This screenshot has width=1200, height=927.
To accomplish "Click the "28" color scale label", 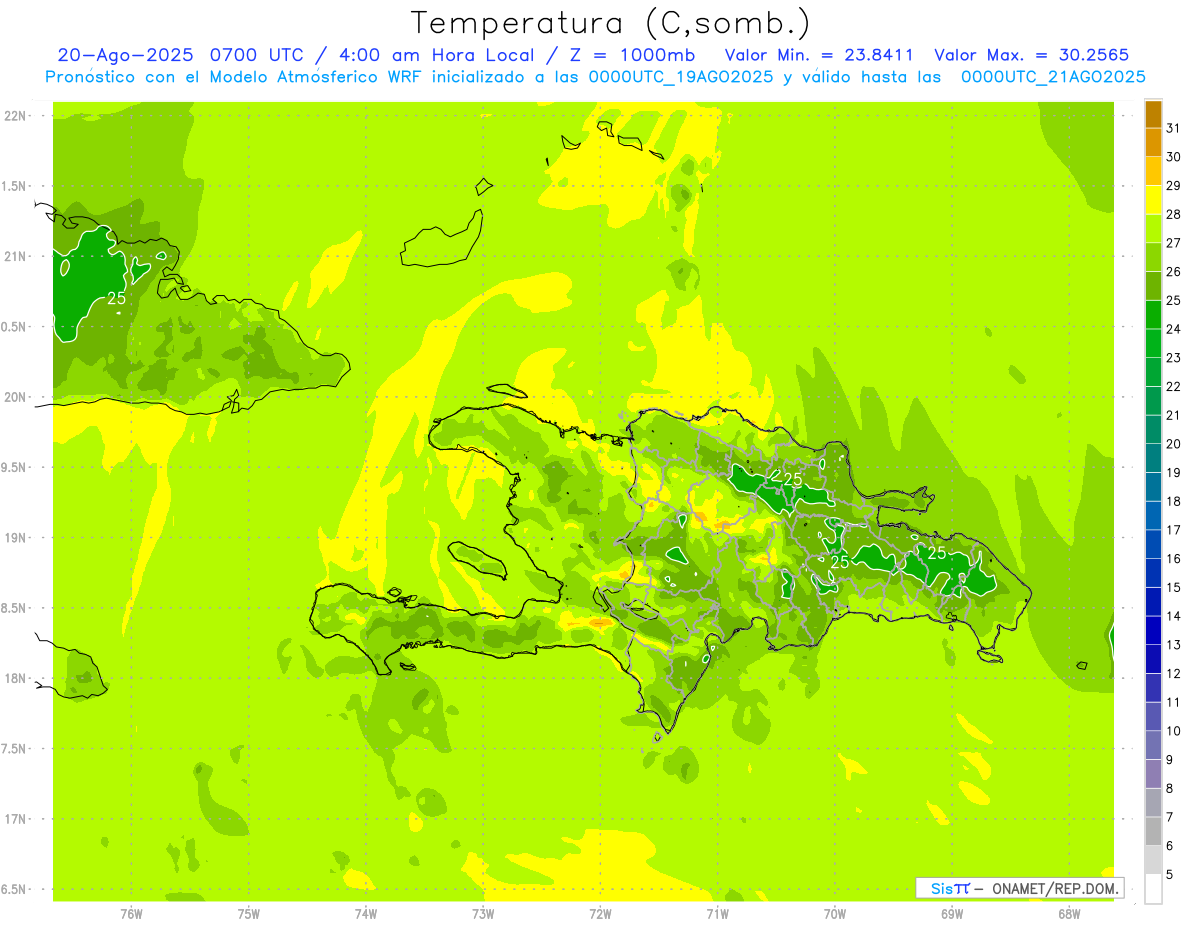I will coord(1174,214).
